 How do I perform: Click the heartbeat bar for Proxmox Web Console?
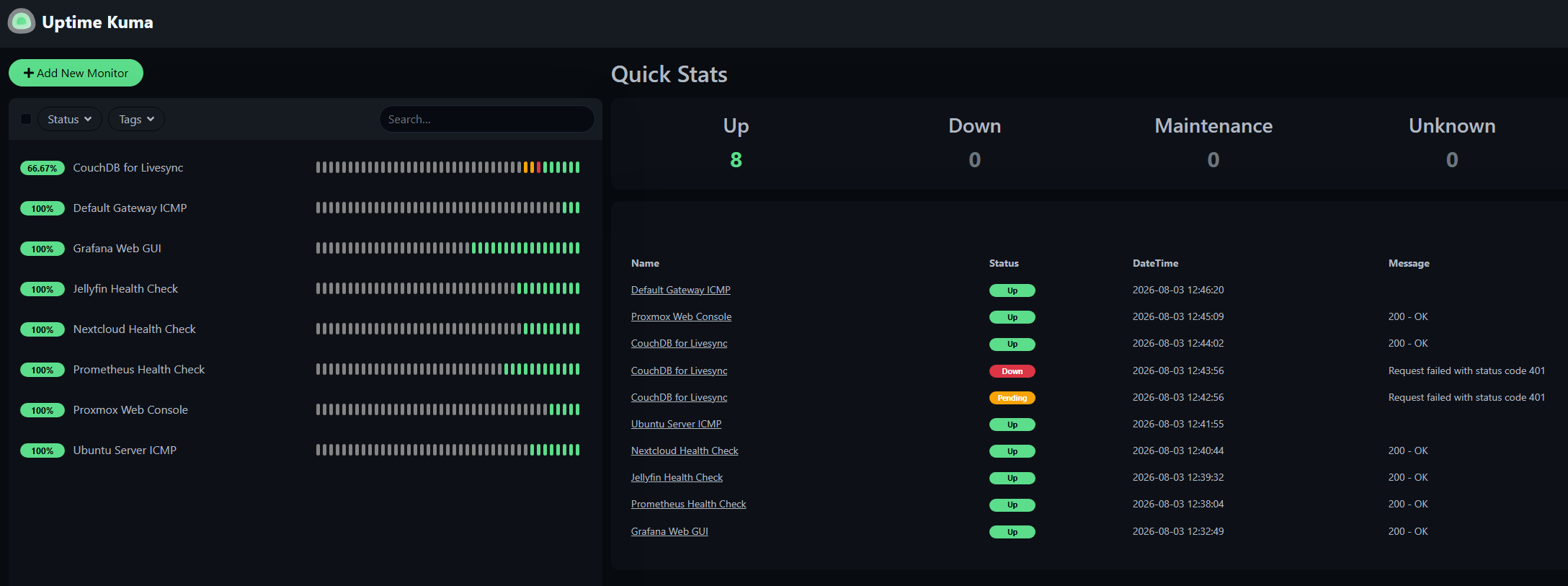pyautogui.click(x=447, y=409)
